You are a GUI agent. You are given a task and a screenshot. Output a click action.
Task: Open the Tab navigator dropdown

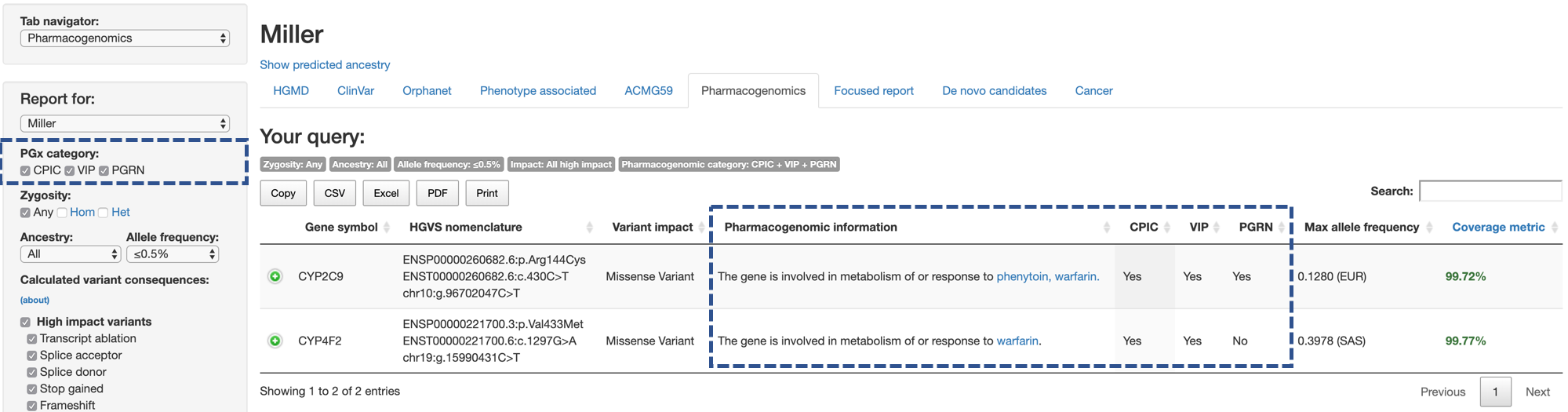(125, 38)
